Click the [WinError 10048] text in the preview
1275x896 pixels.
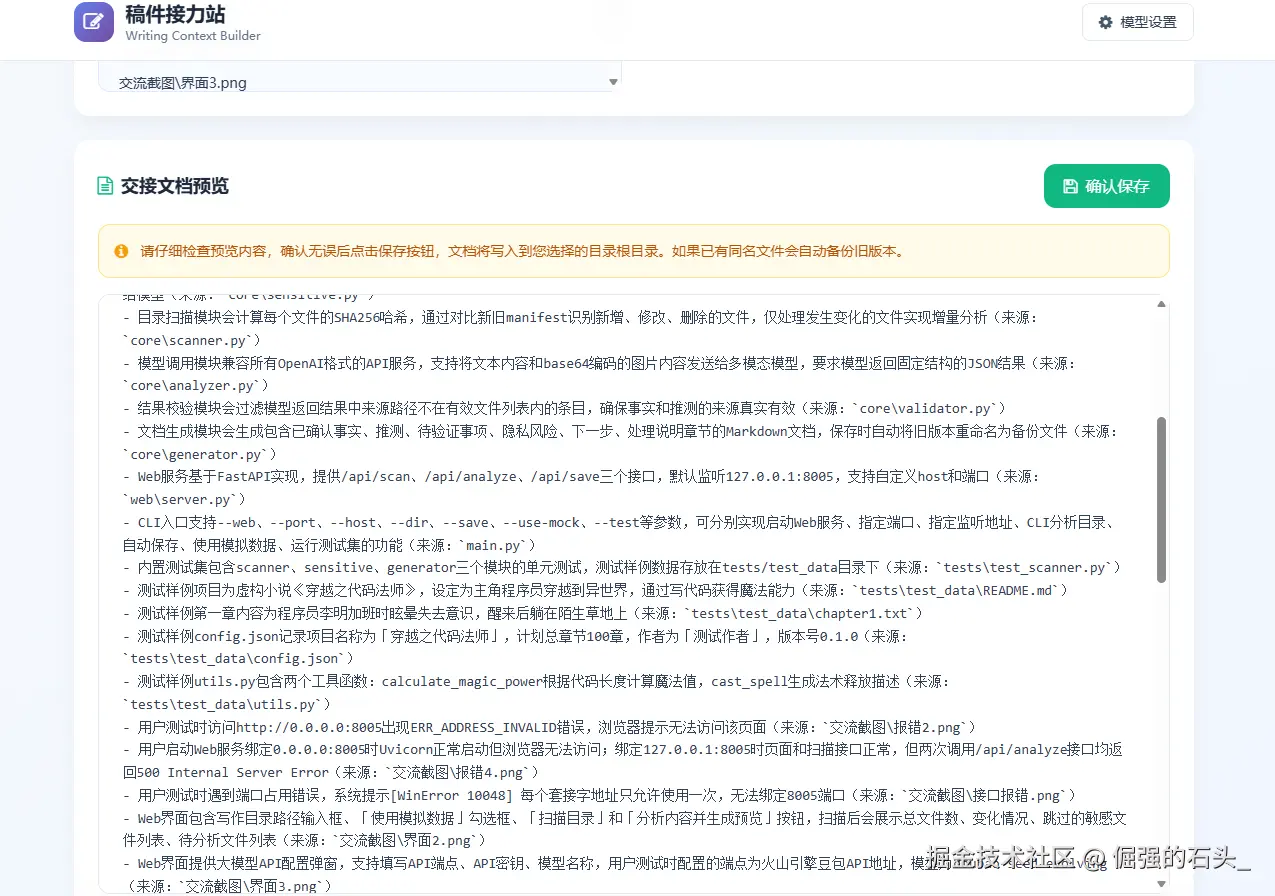tap(449, 796)
